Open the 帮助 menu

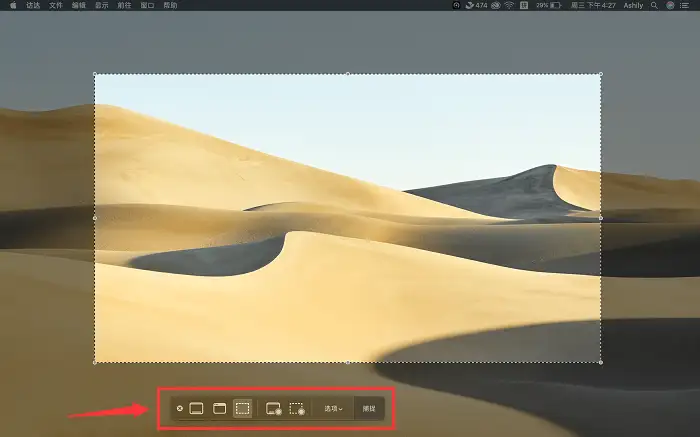click(x=170, y=5)
